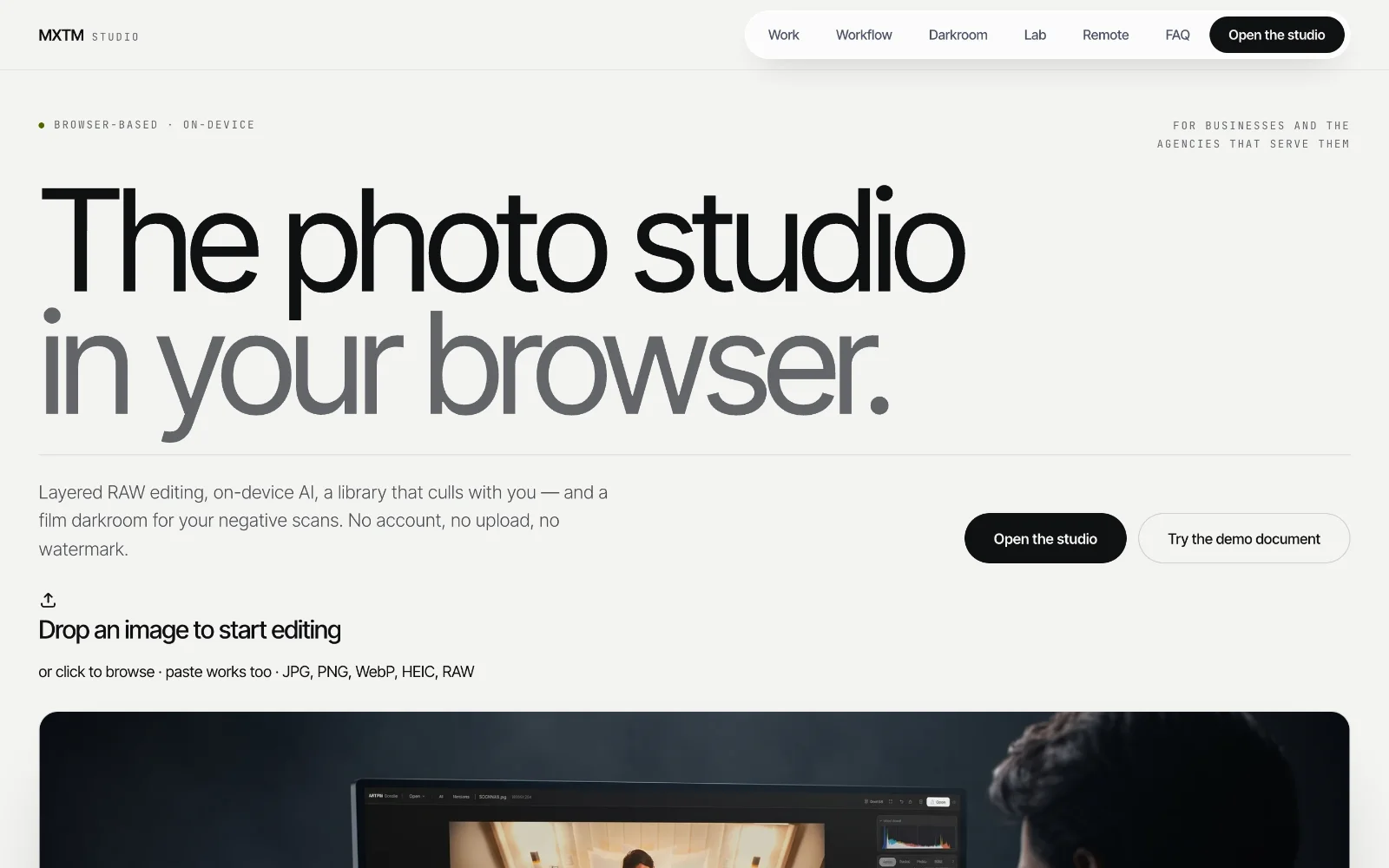Jump to the FAQ nav link
The width and height of the screenshot is (1389, 868).
point(1177,35)
